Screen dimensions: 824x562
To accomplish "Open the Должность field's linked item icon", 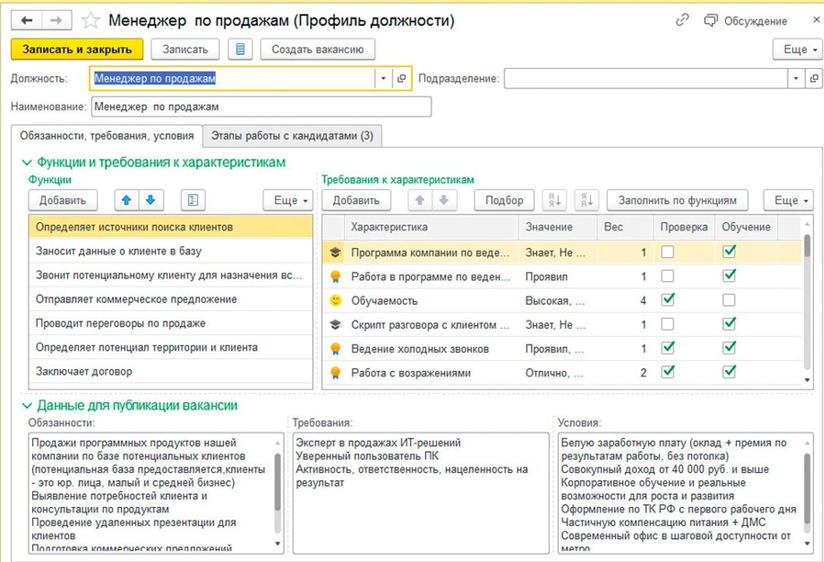I will pyautogui.click(x=401, y=78).
